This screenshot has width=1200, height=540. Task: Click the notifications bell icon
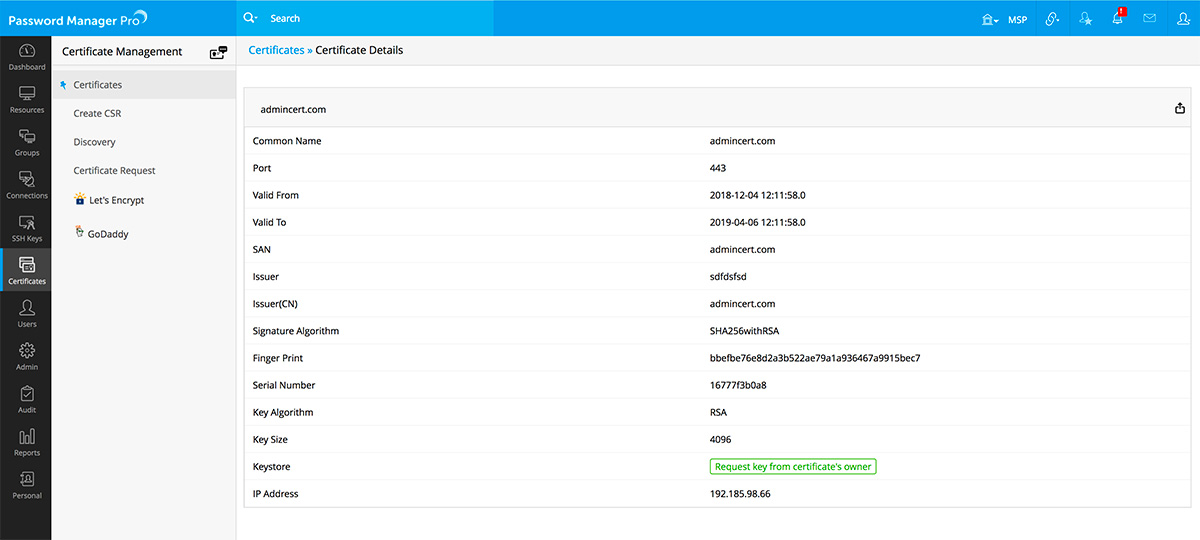(x=1118, y=18)
